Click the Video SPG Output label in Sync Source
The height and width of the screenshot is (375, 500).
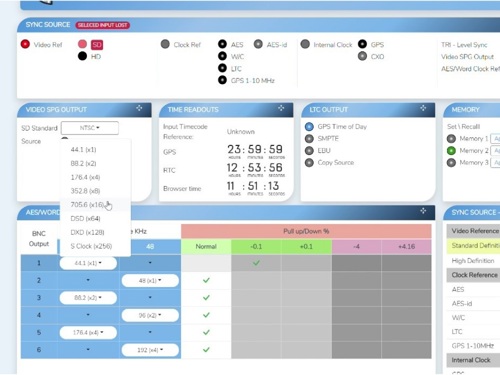(x=467, y=57)
